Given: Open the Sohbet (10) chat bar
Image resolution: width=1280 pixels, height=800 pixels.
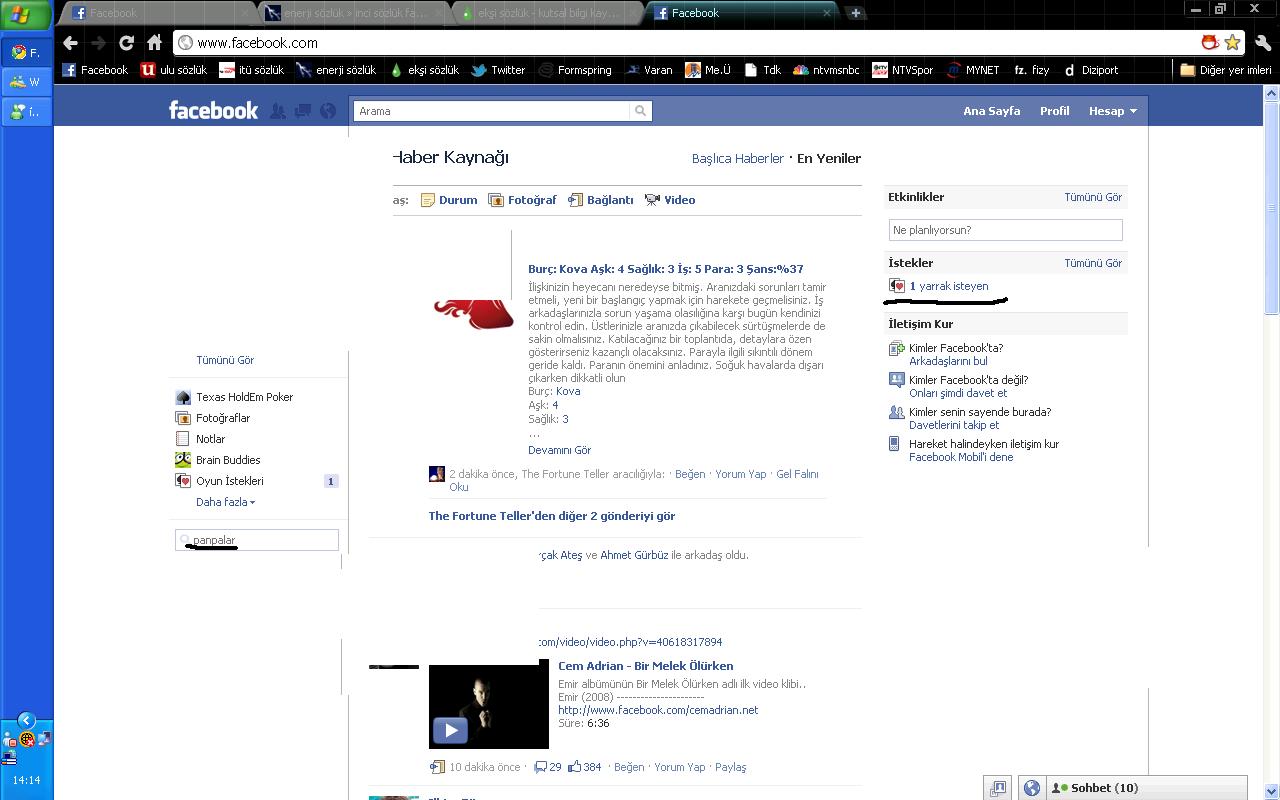Looking at the screenshot, I should [x=1146, y=788].
